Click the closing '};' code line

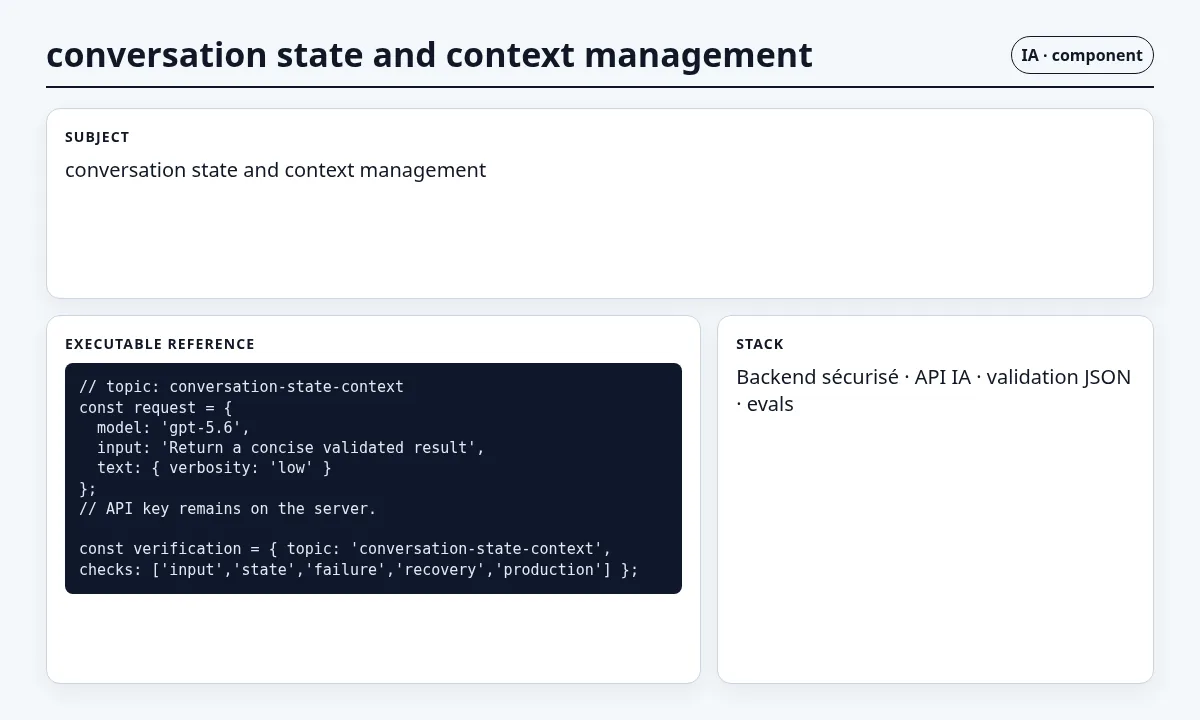tap(88, 488)
